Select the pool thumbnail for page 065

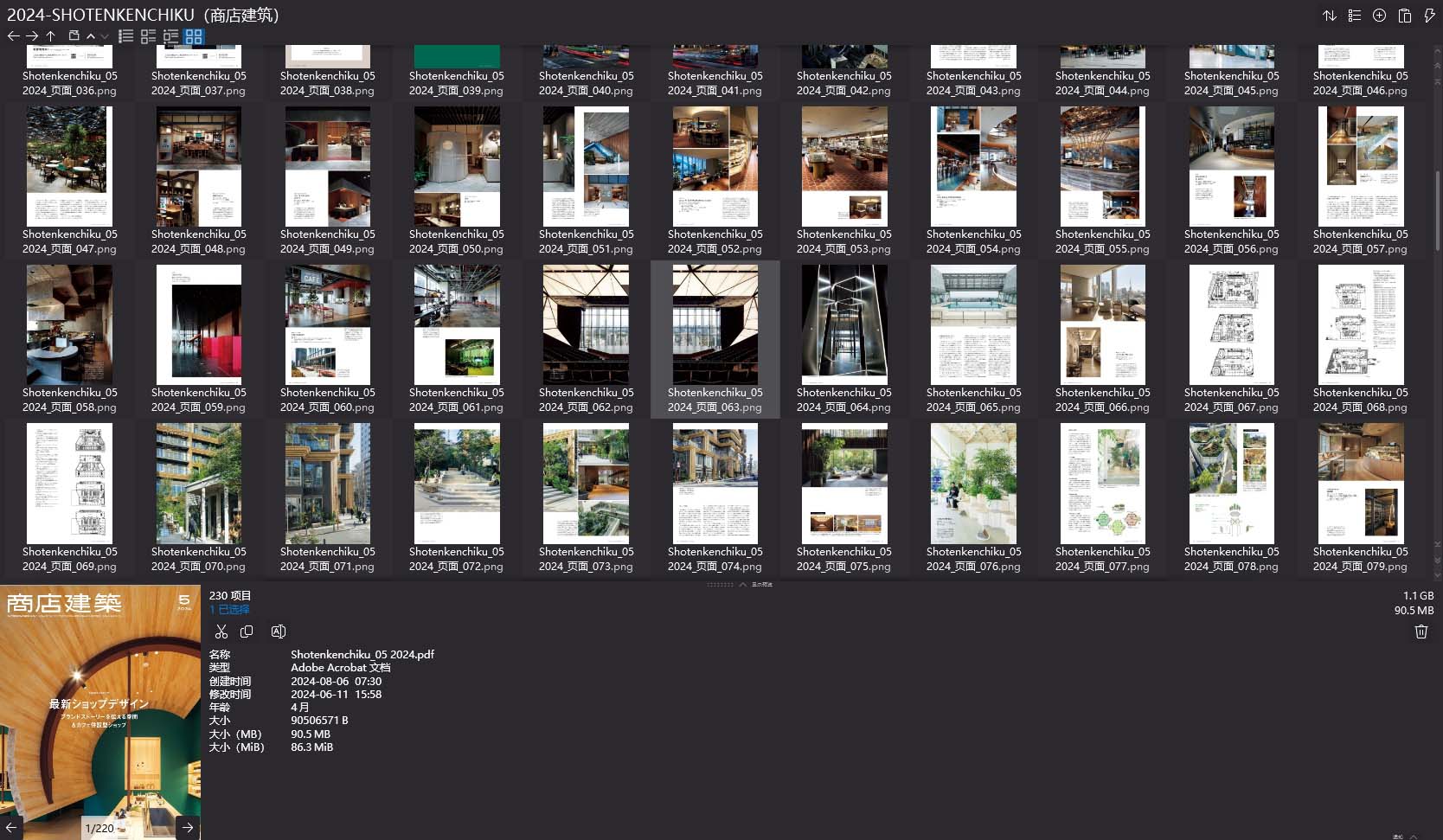coord(973,324)
